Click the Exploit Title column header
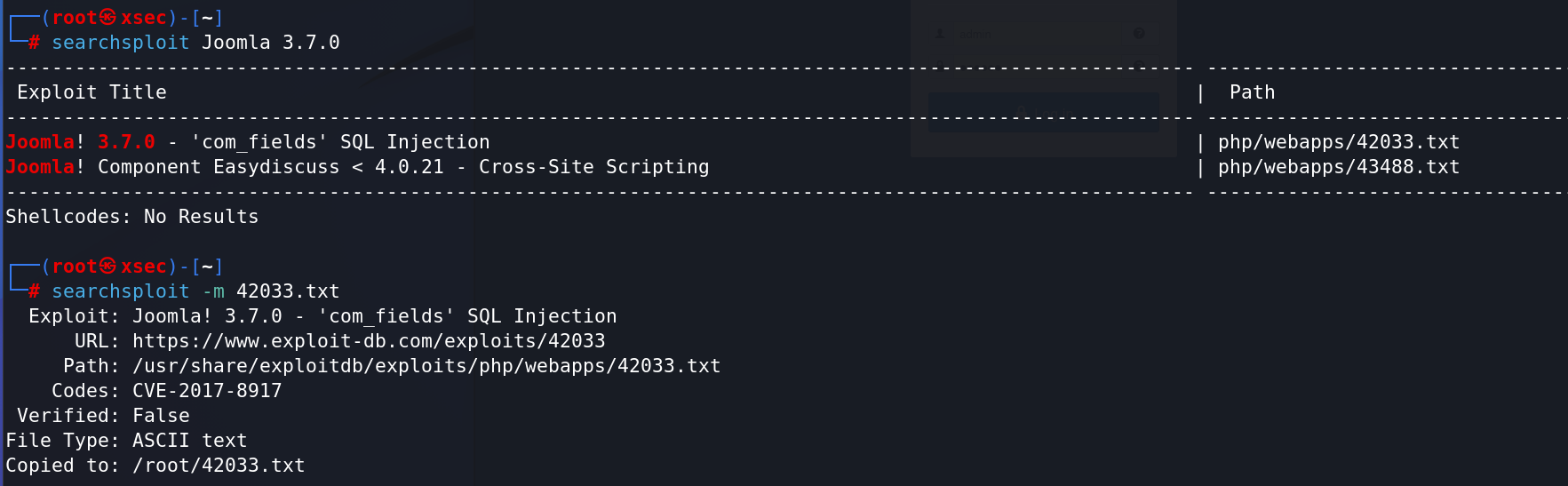This screenshot has height=486, width=1568. 92,92
